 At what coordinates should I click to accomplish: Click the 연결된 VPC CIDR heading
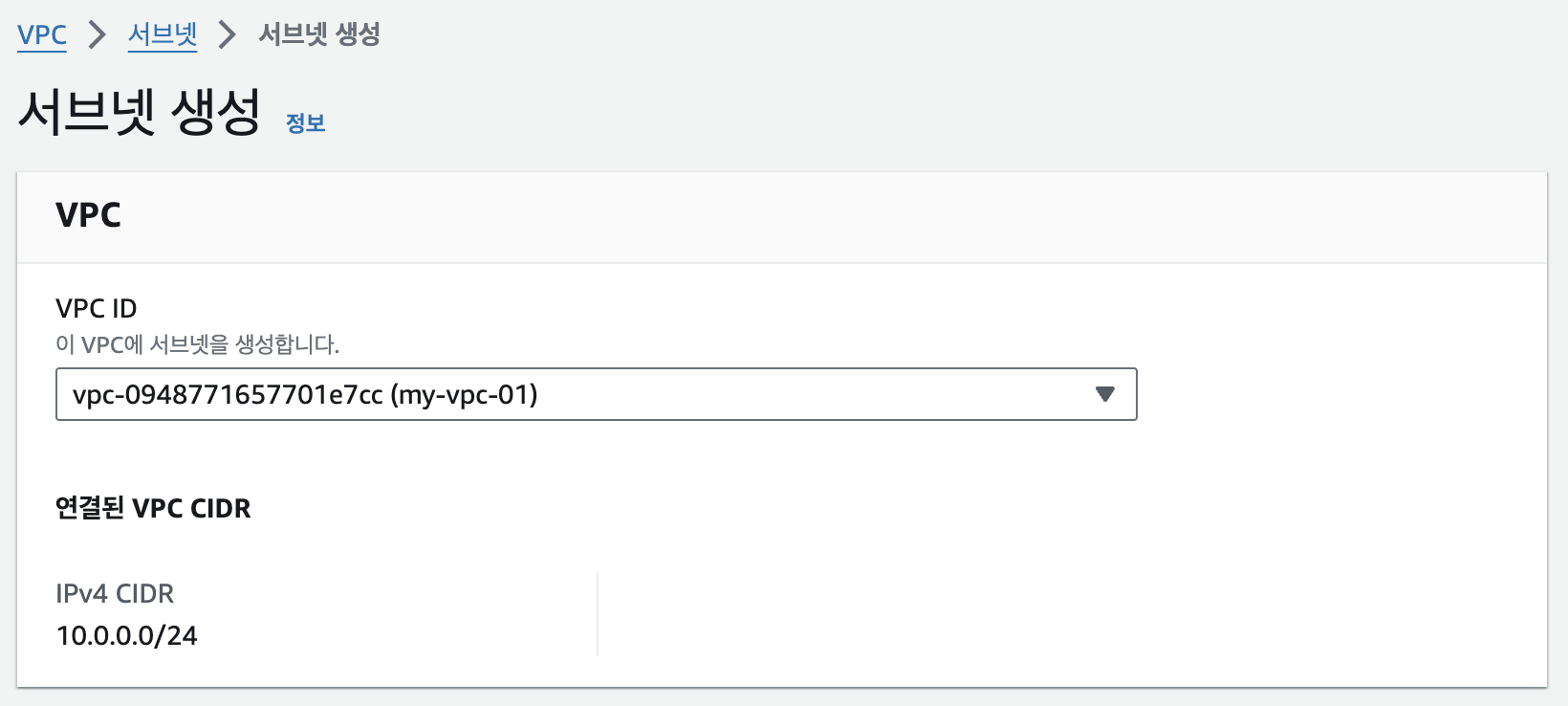coord(153,508)
